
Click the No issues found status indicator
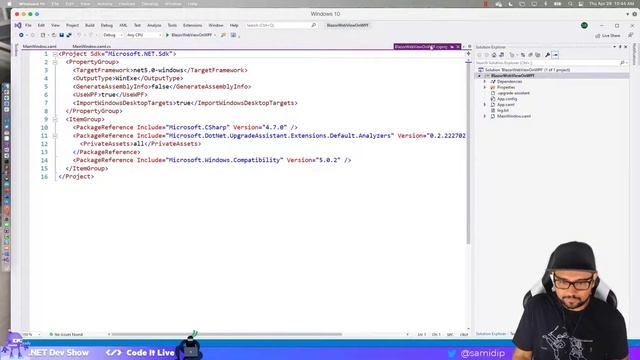click(x=66, y=334)
